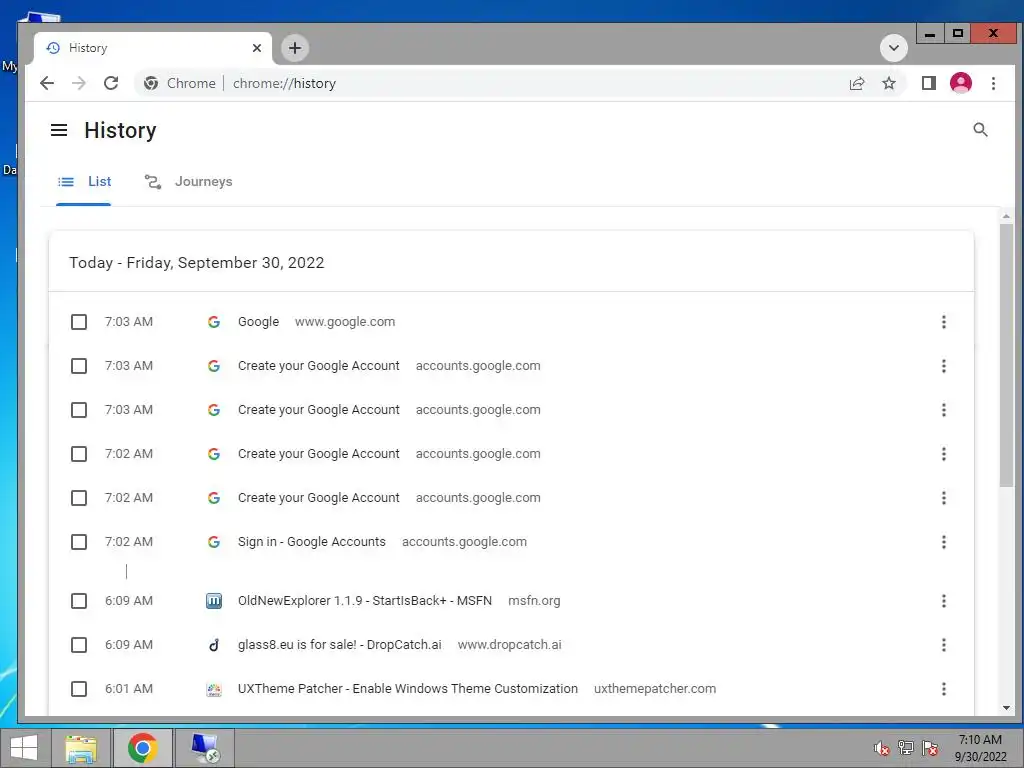Click the Chrome site info chip
The image size is (1024, 768).
(x=180, y=83)
